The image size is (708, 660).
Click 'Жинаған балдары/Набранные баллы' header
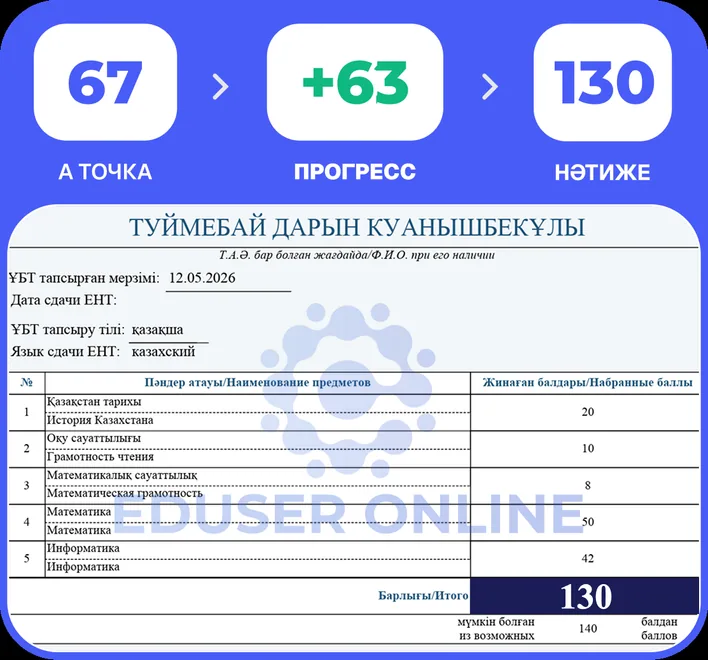tap(587, 383)
